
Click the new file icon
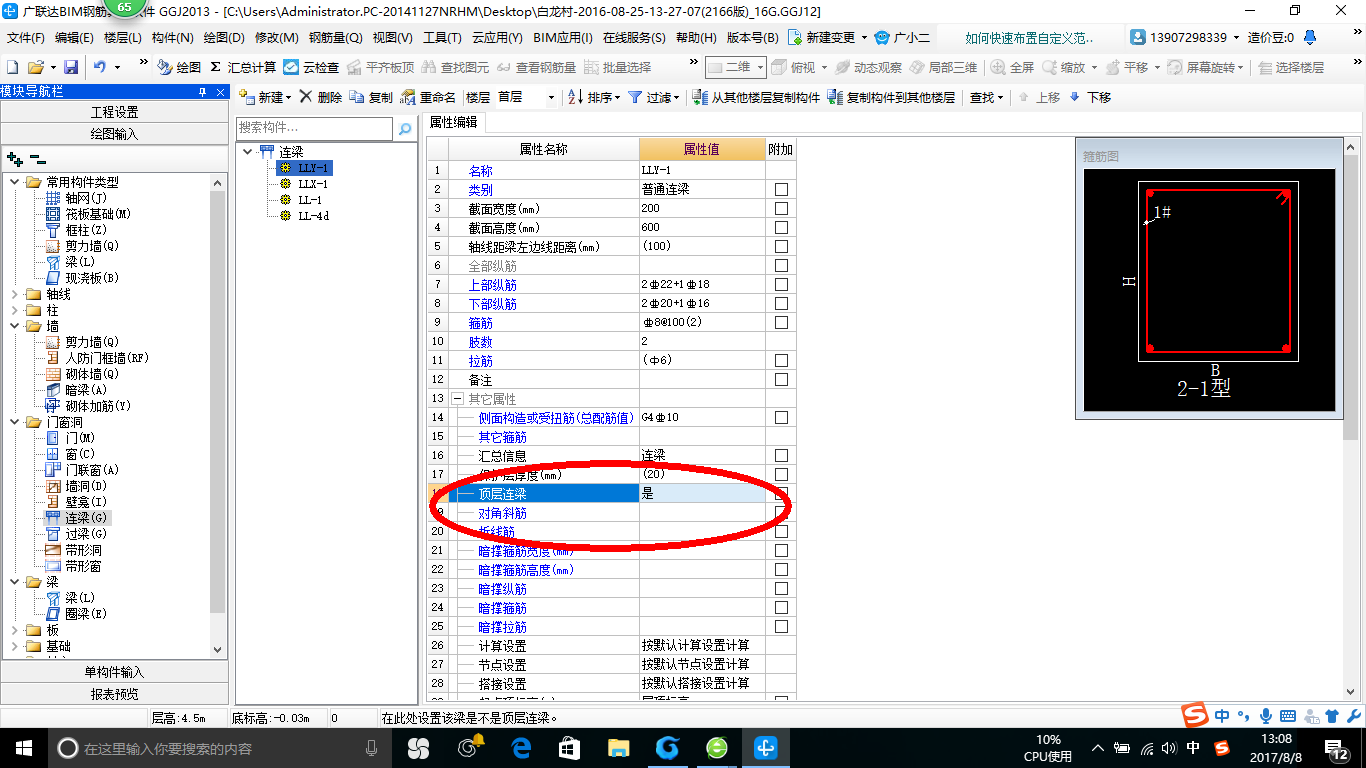pos(12,67)
